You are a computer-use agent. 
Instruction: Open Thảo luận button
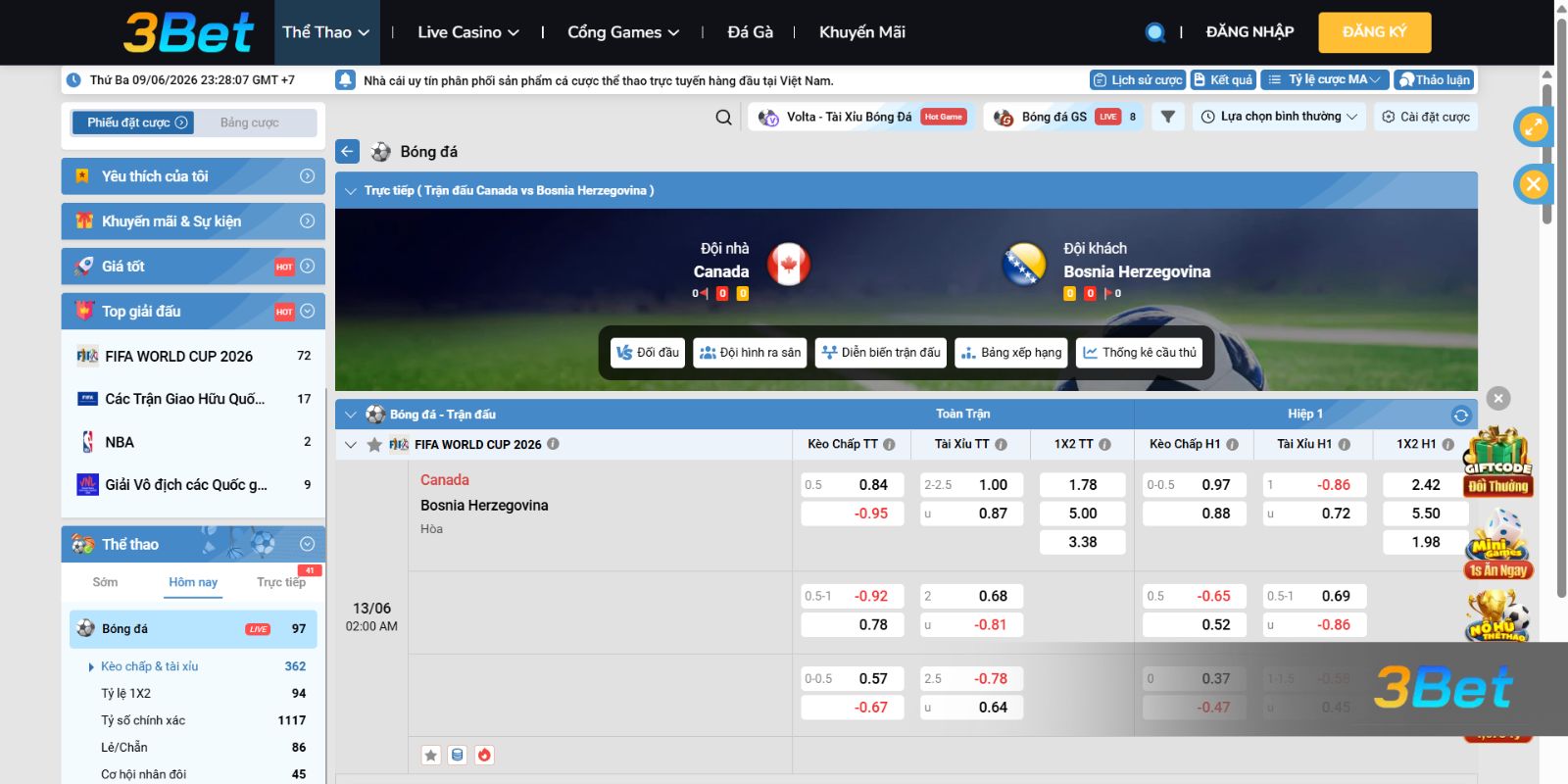coord(1434,79)
